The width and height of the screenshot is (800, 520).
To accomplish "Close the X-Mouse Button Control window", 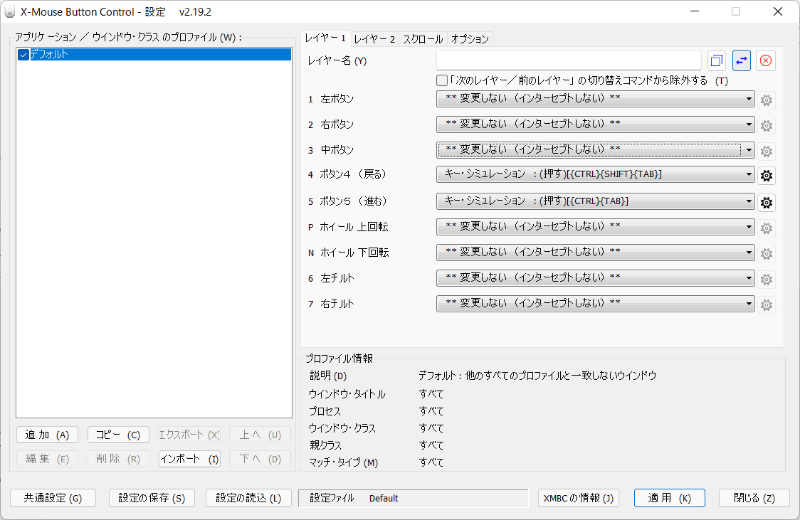I will tap(778, 12).
